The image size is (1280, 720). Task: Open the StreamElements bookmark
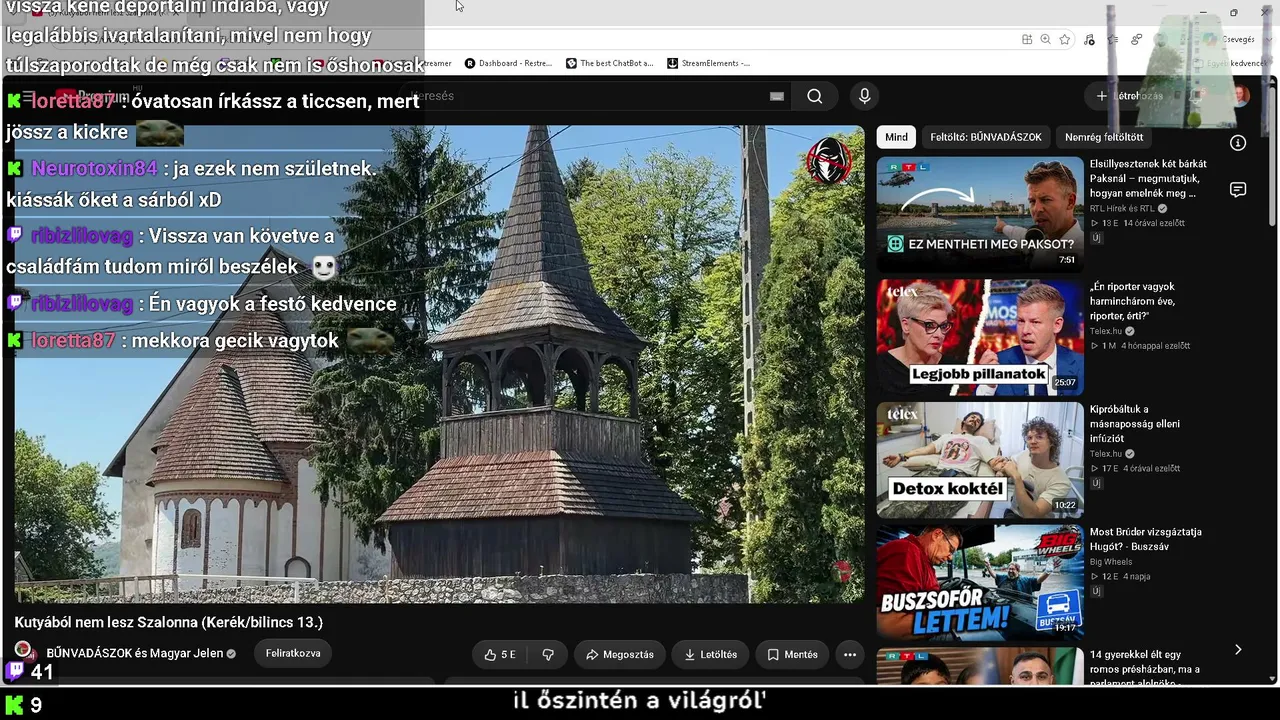pyautogui.click(x=709, y=63)
